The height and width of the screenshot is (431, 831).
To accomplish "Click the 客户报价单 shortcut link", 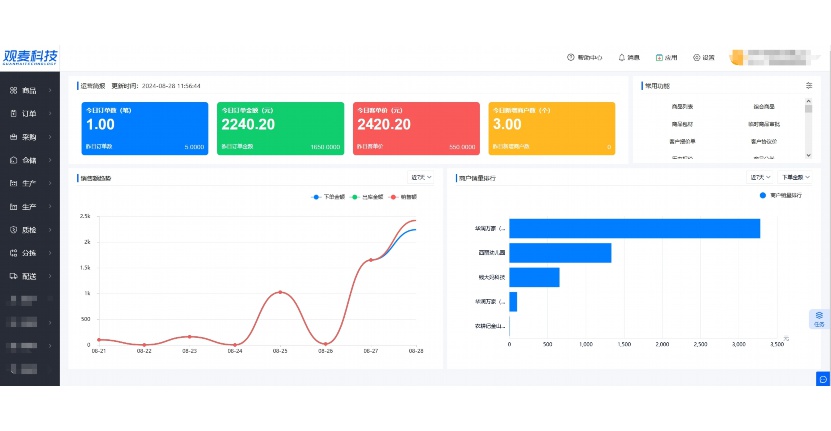I will point(683,141).
